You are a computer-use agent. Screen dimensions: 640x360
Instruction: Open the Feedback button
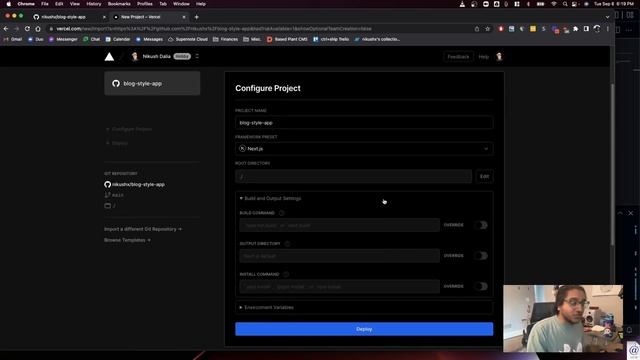(x=458, y=57)
